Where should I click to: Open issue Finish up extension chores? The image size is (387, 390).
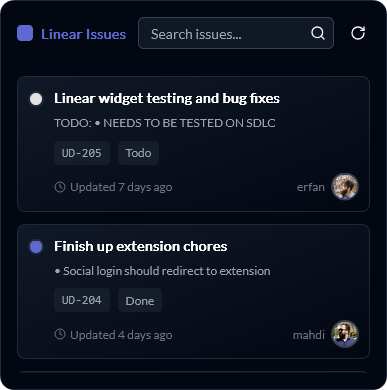141,246
